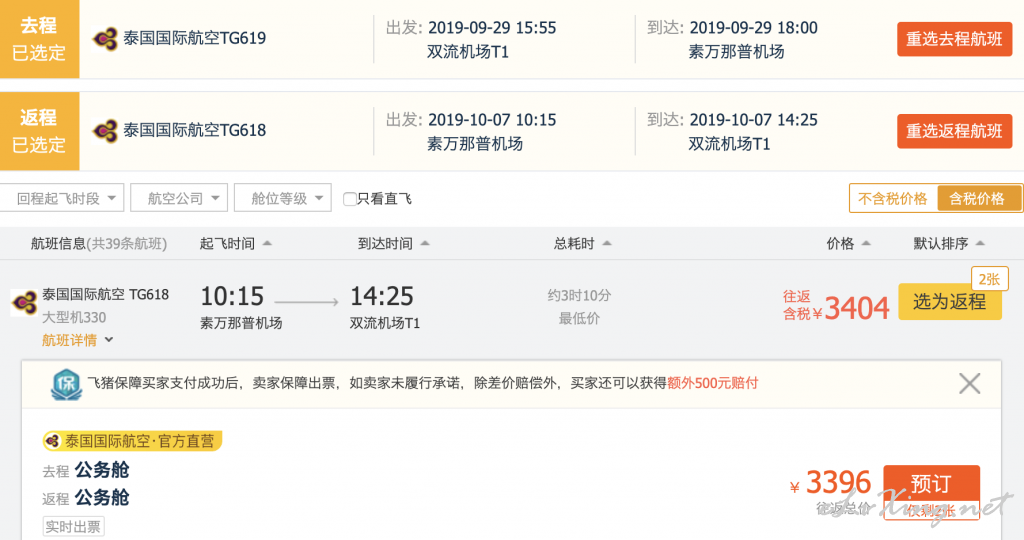Image resolution: width=1024 pixels, height=540 pixels.
Task: Switch to 不含税价格 price view
Action: coord(893,199)
